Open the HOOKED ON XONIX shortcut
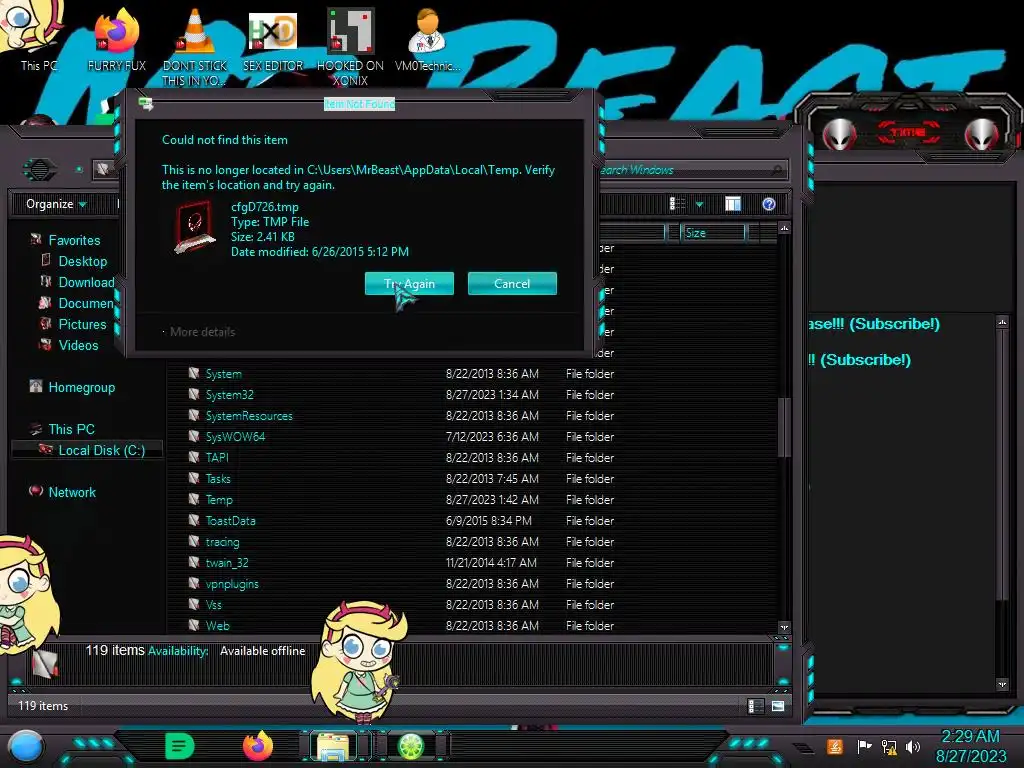This screenshot has width=1024, height=768. tap(350, 46)
